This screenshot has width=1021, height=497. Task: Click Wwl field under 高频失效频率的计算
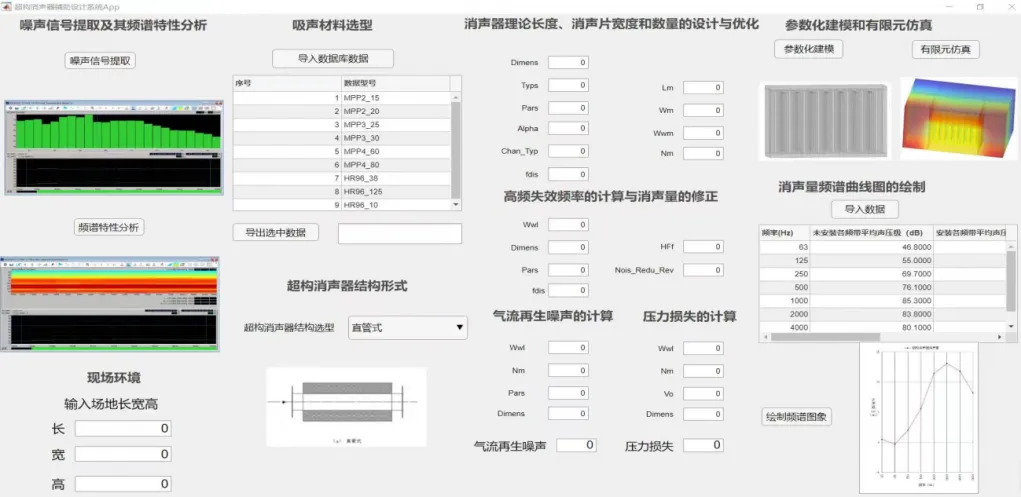coord(568,225)
